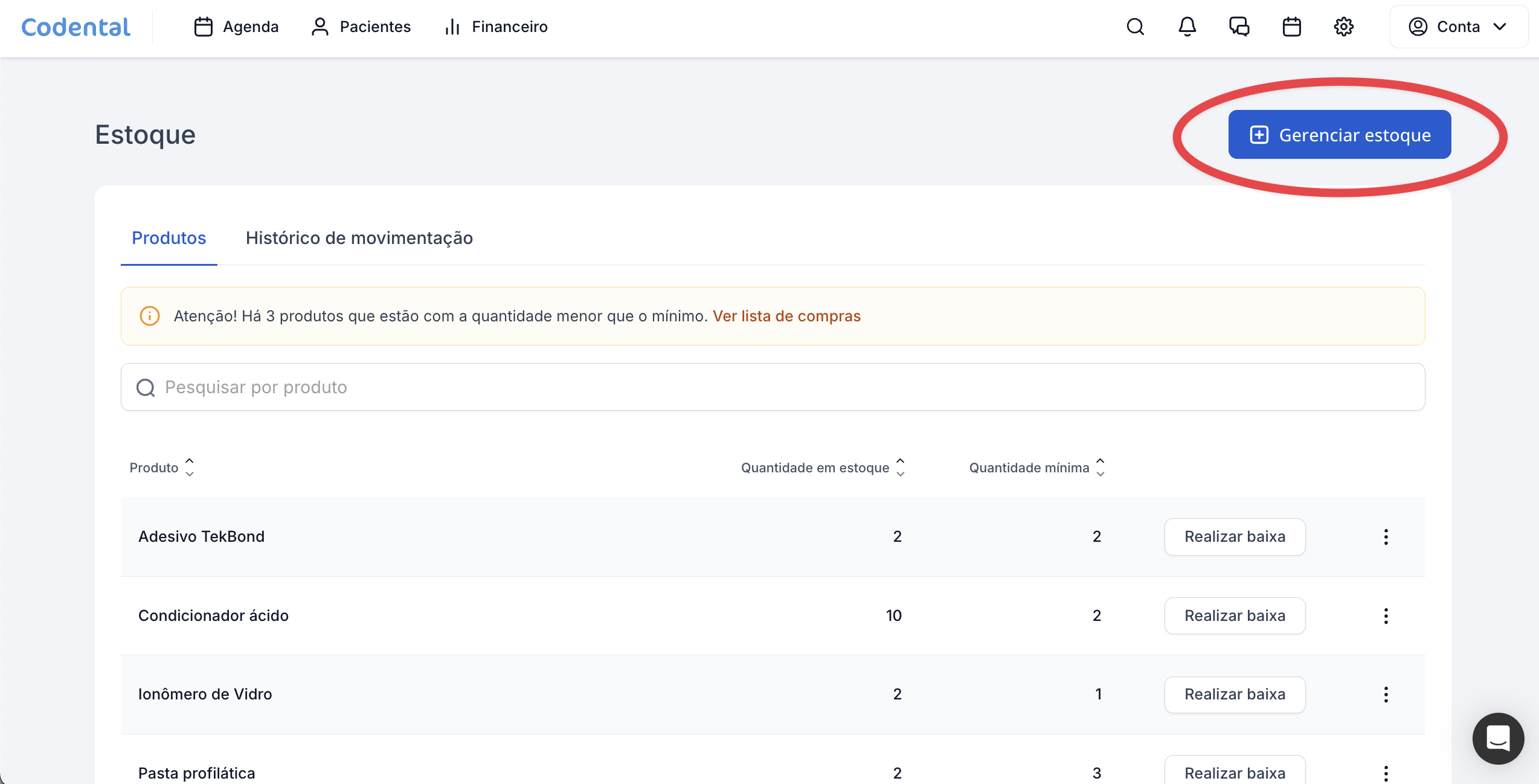Click the calendar icon beside settings gear
Viewport: 1539px width, 784px height.
click(1291, 27)
